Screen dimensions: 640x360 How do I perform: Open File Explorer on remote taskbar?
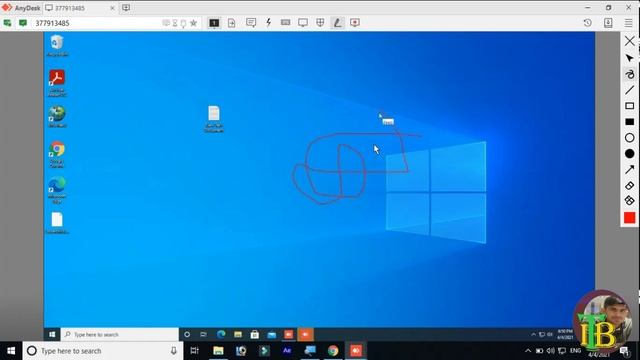(238, 334)
